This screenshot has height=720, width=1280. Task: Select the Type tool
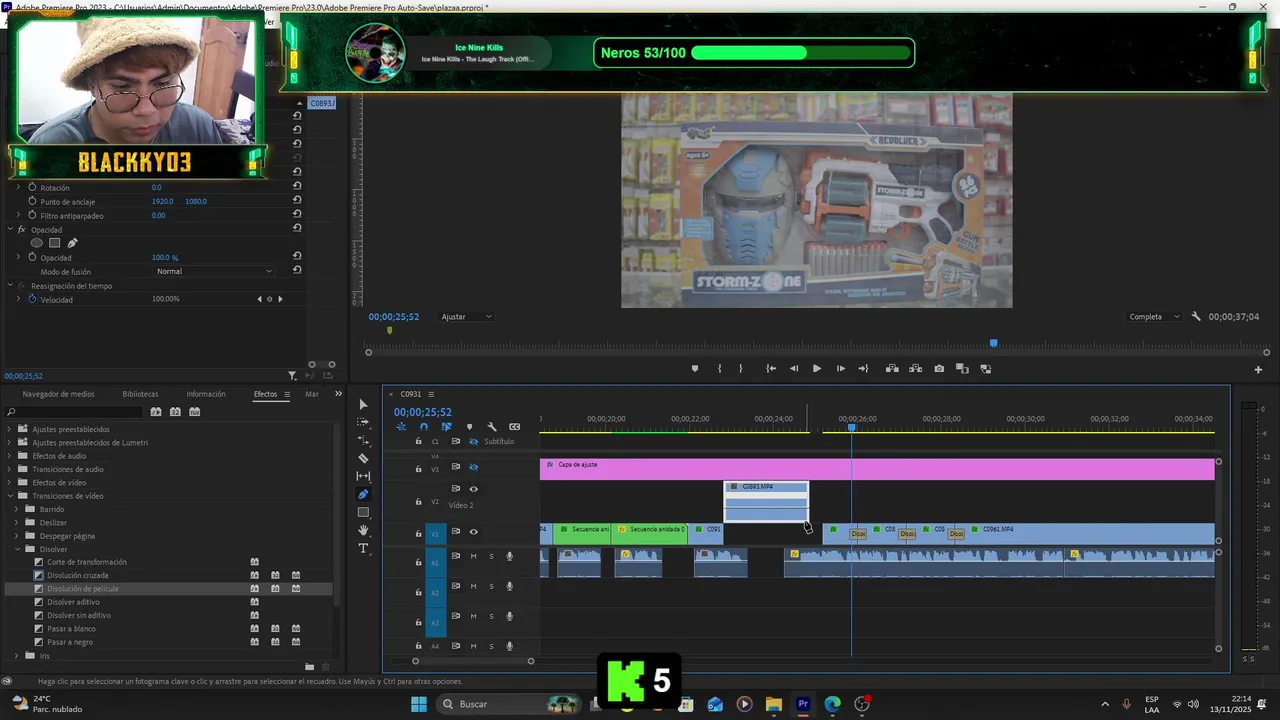click(363, 548)
